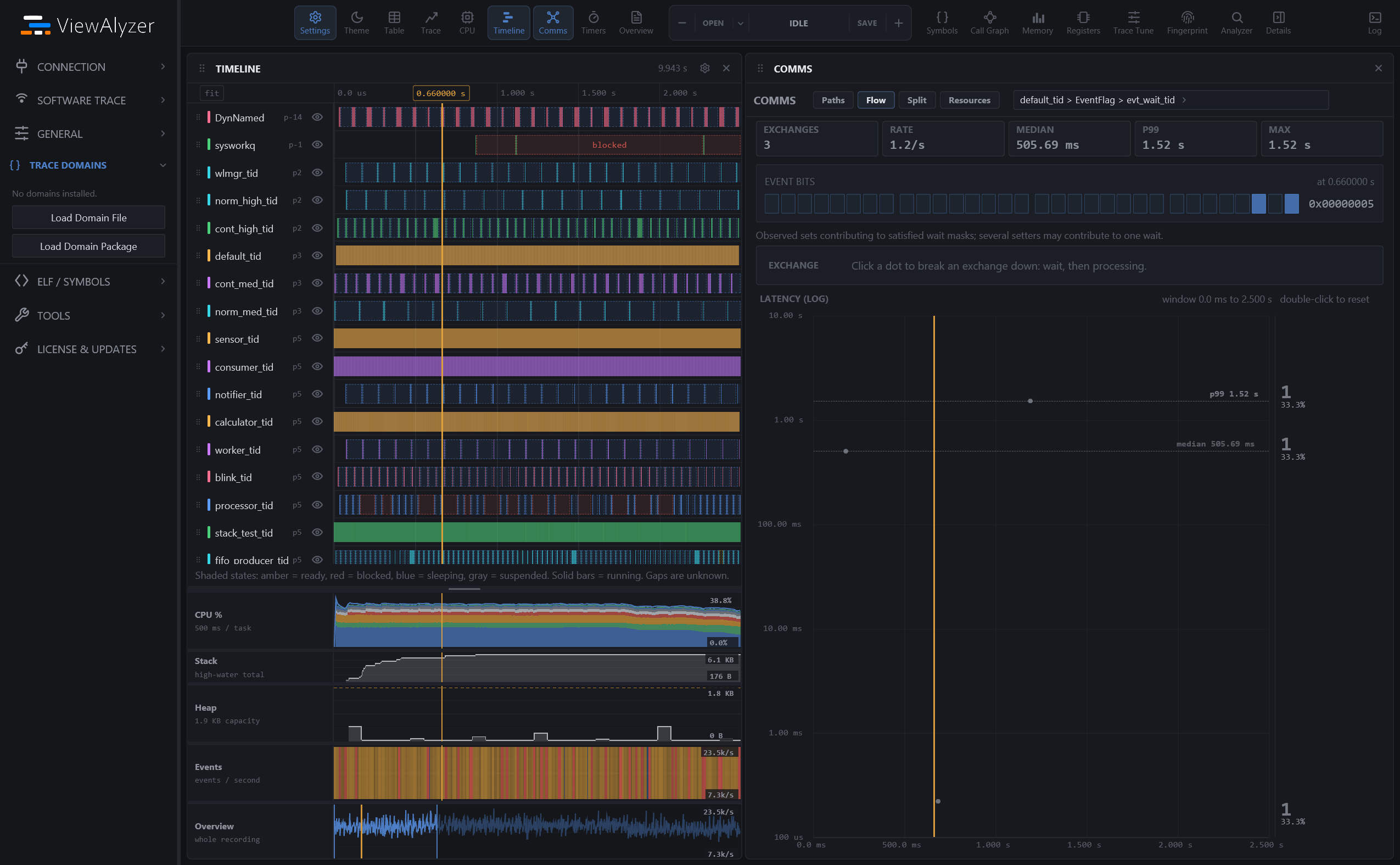Open the Log panel icon
This screenshot has width=1400, height=865.
coord(1375,23)
